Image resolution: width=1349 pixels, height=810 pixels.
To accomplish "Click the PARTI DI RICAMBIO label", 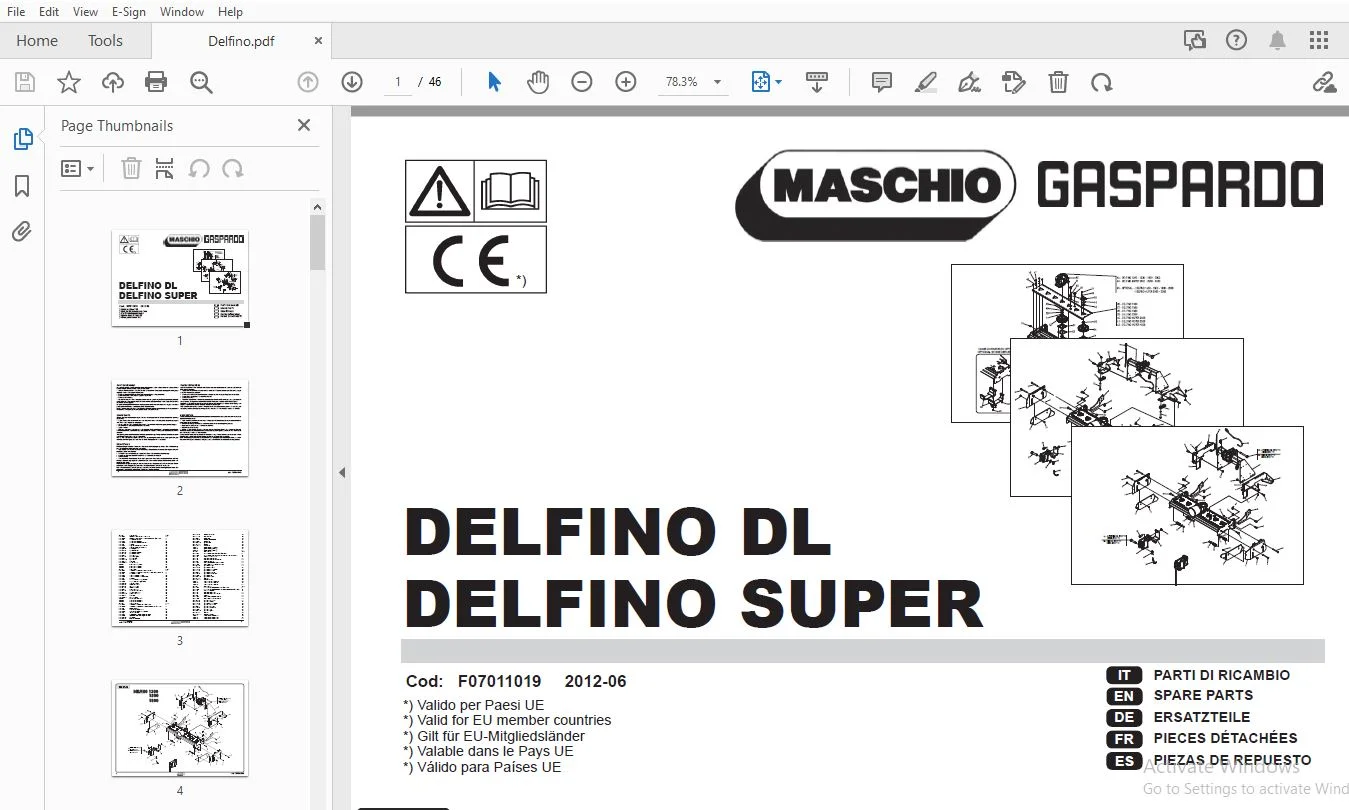I will click(x=1222, y=675).
